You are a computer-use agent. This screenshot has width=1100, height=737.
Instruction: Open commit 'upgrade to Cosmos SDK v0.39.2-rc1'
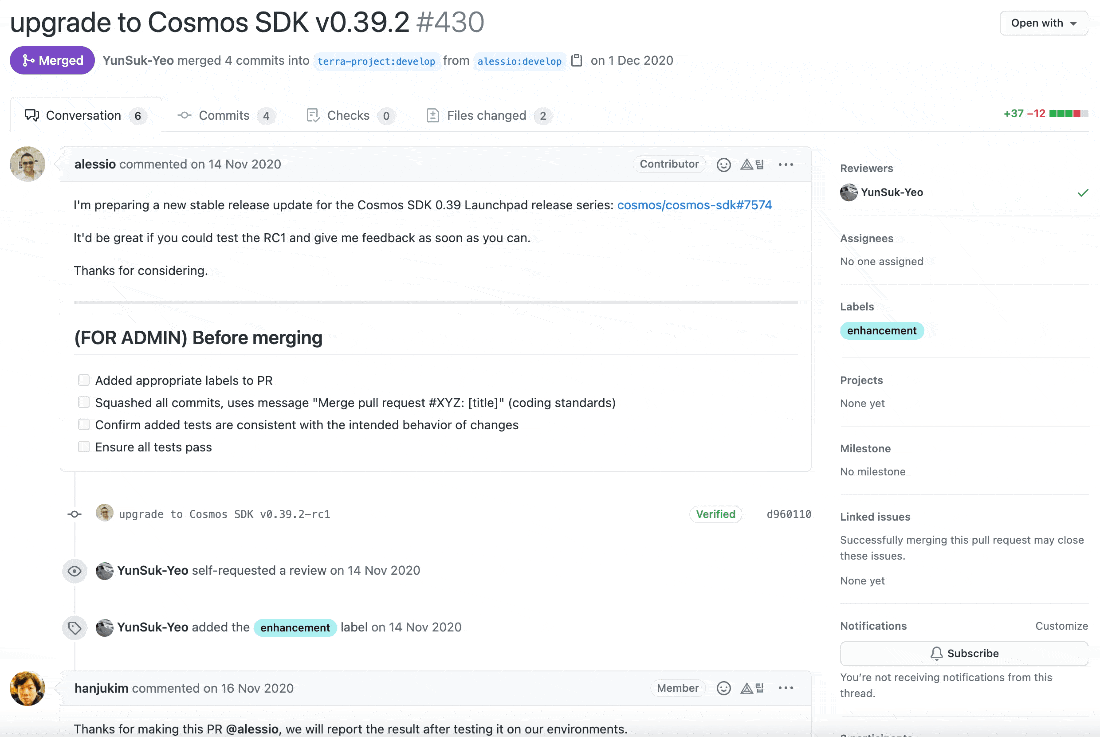(224, 514)
